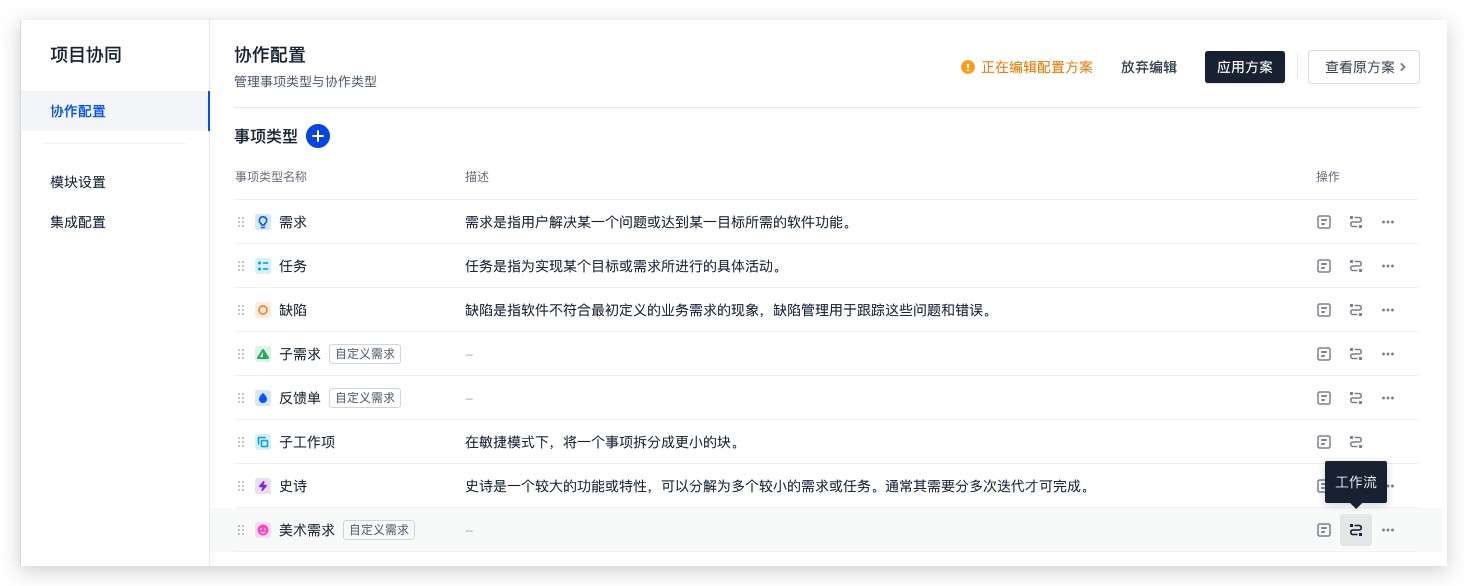Click the 自定义需求 tag on 美术需求
This screenshot has height=586, width=1467.
(x=379, y=530)
